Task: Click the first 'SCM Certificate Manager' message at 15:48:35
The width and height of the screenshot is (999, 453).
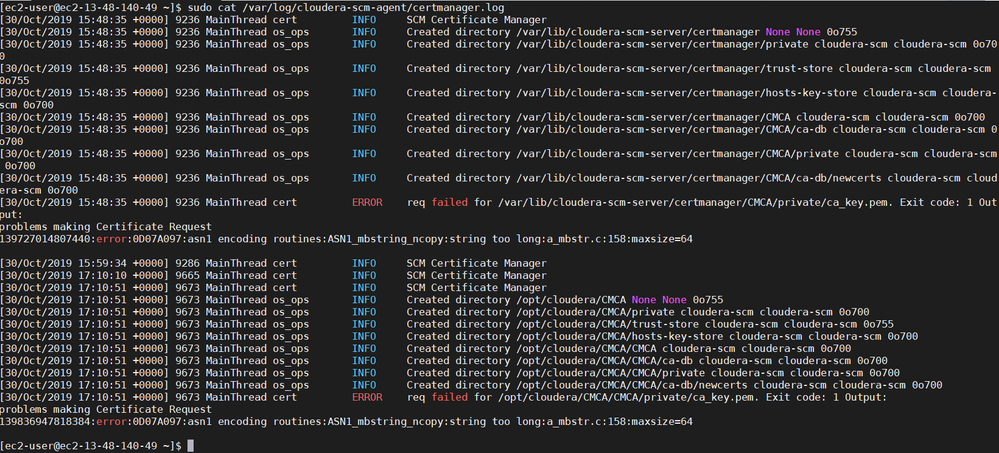Action: click(476, 20)
